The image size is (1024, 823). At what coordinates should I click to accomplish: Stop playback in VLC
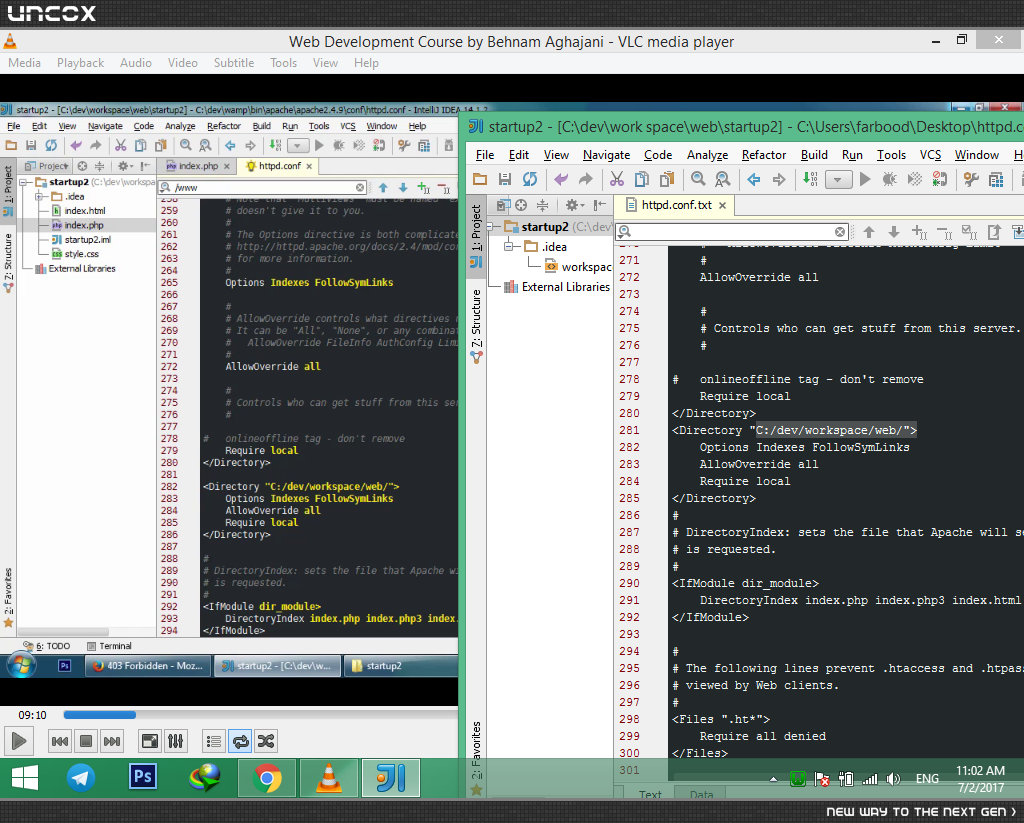86,741
